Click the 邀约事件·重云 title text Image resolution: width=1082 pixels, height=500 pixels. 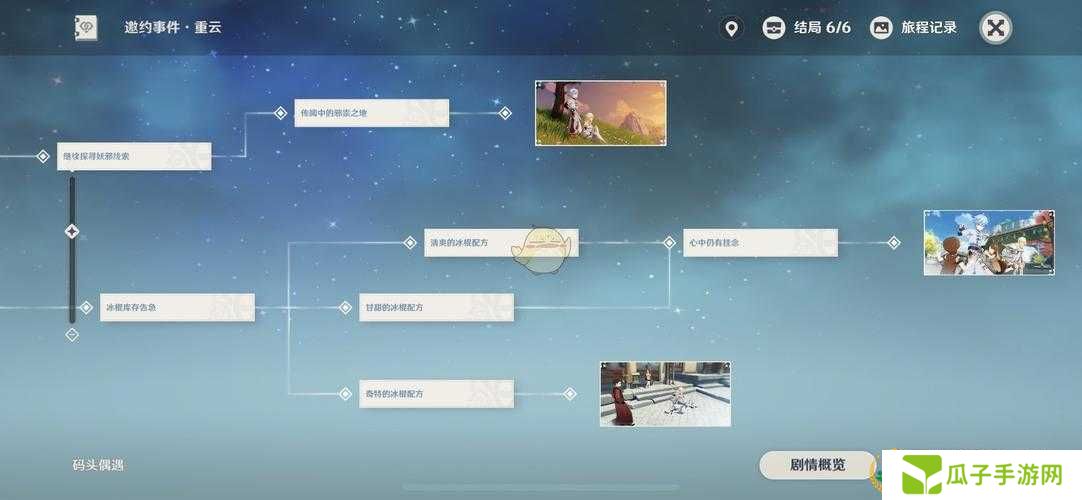(173, 28)
